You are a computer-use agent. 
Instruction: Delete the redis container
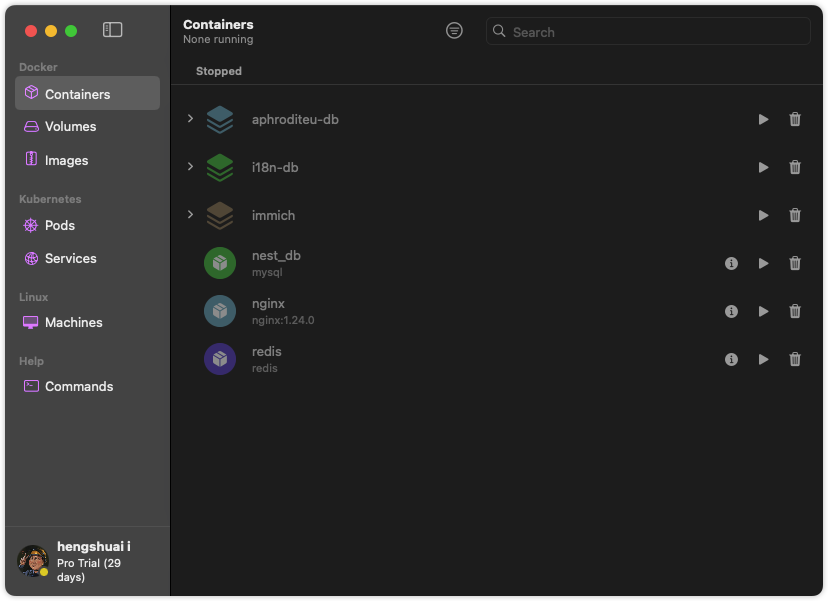(x=795, y=360)
